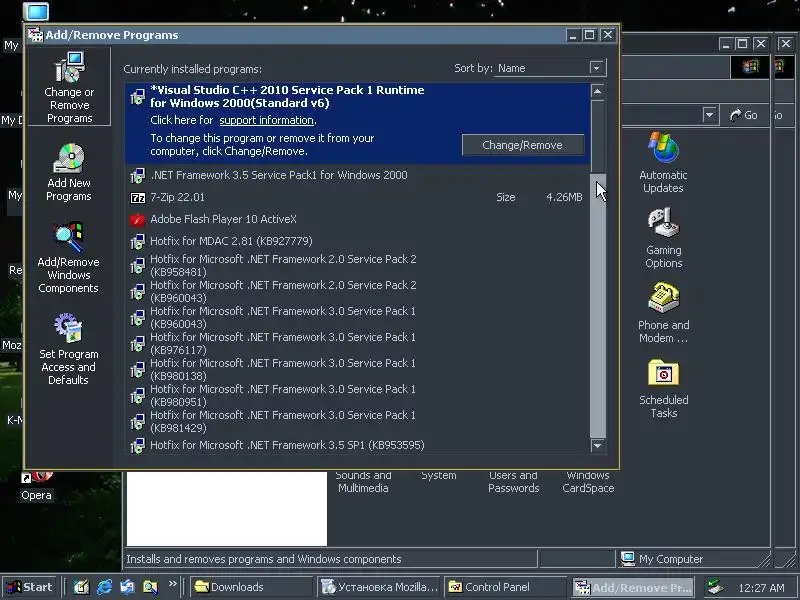Expand quick launch overflow chevron
This screenshot has width=800, height=600.
click(172, 583)
